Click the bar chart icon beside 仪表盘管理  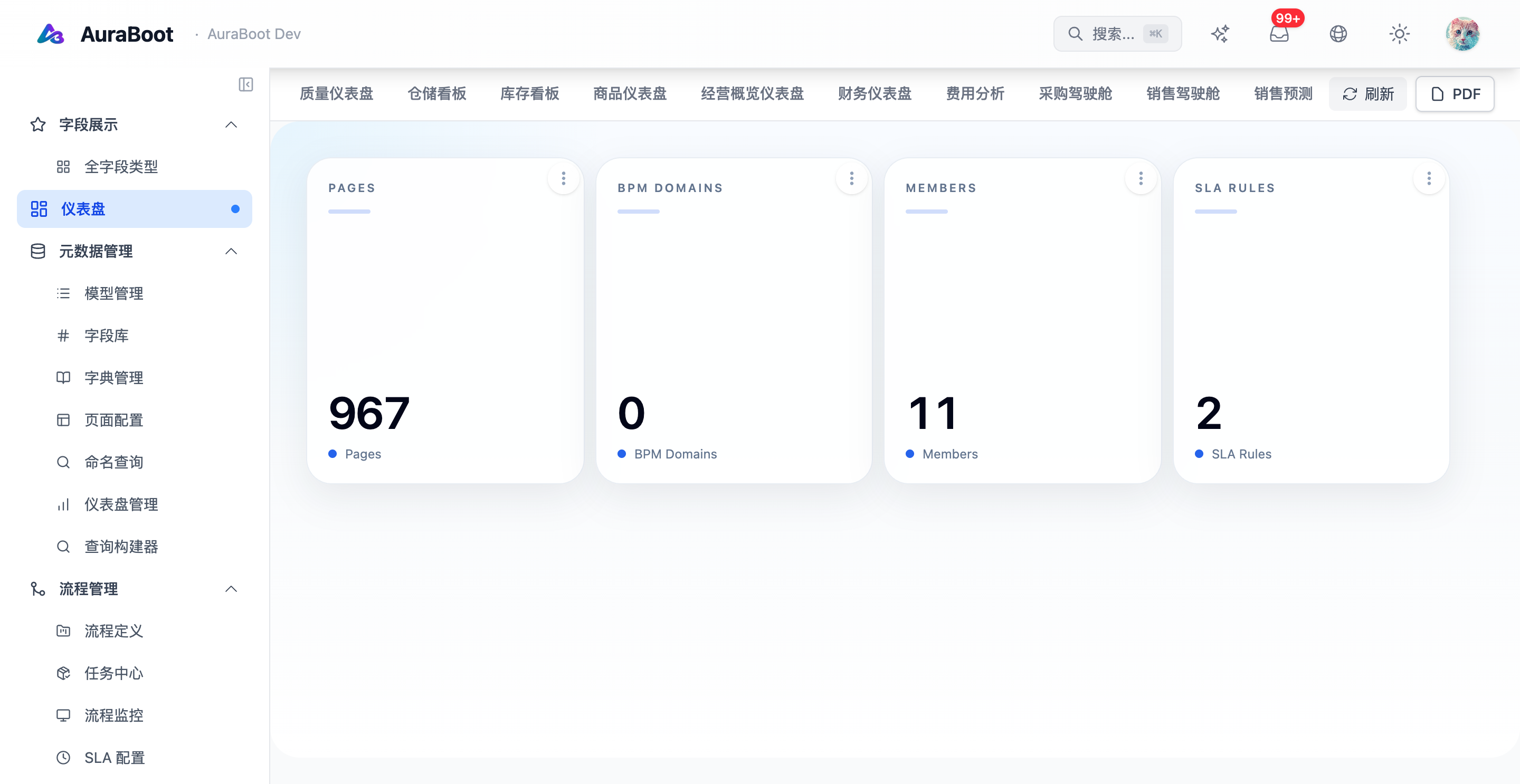63,504
